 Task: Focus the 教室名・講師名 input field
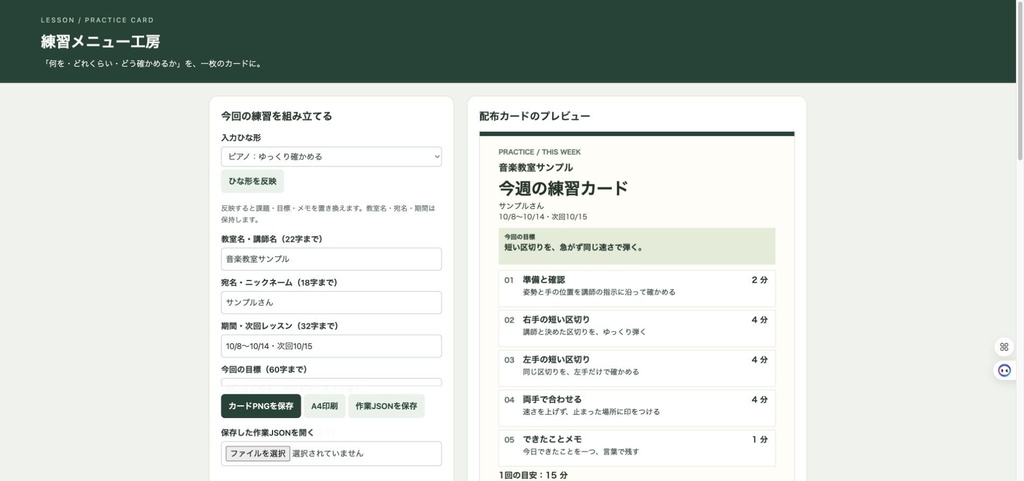pyautogui.click(x=331, y=259)
